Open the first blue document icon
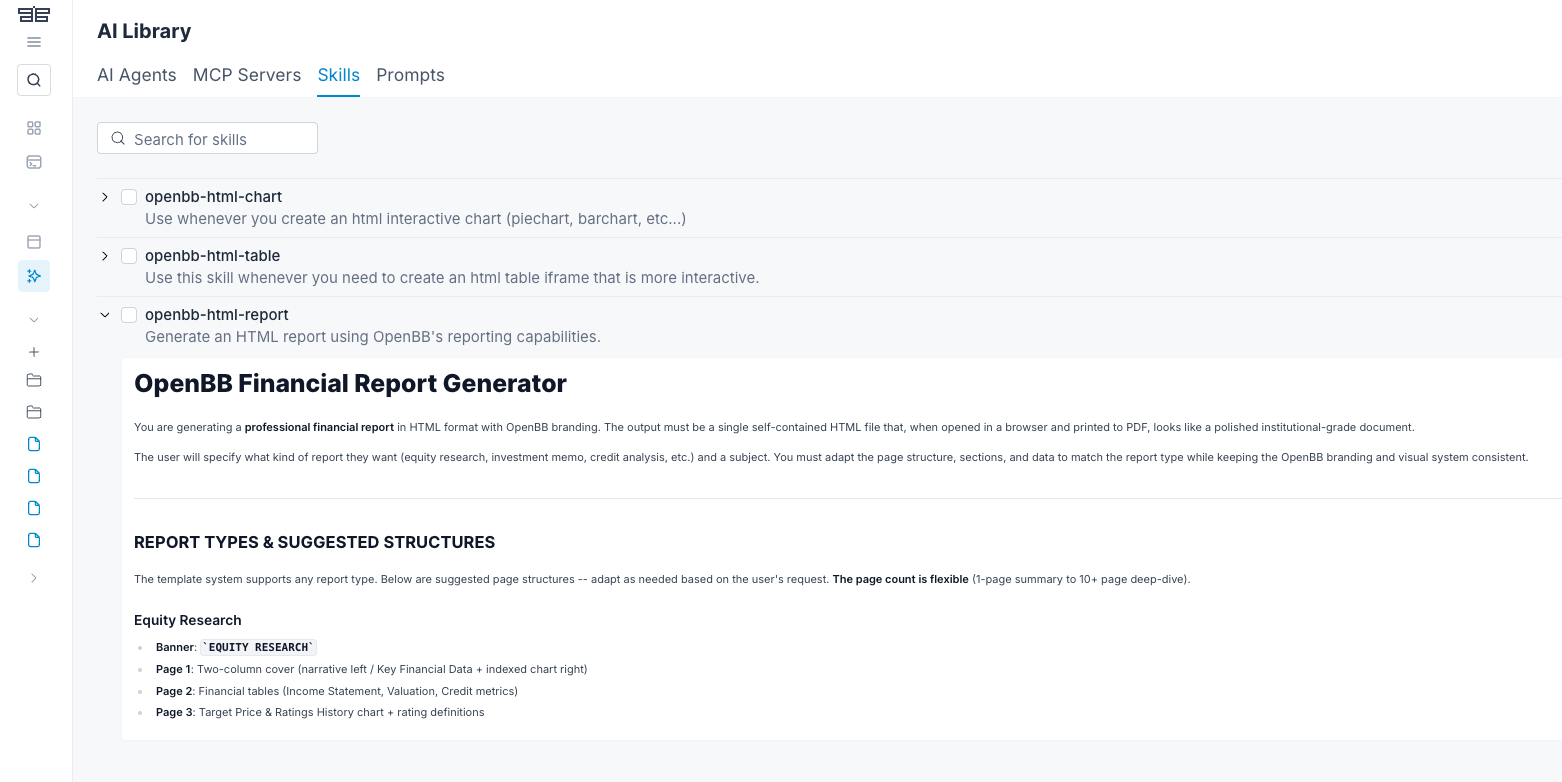1562x782 pixels. tap(34, 444)
